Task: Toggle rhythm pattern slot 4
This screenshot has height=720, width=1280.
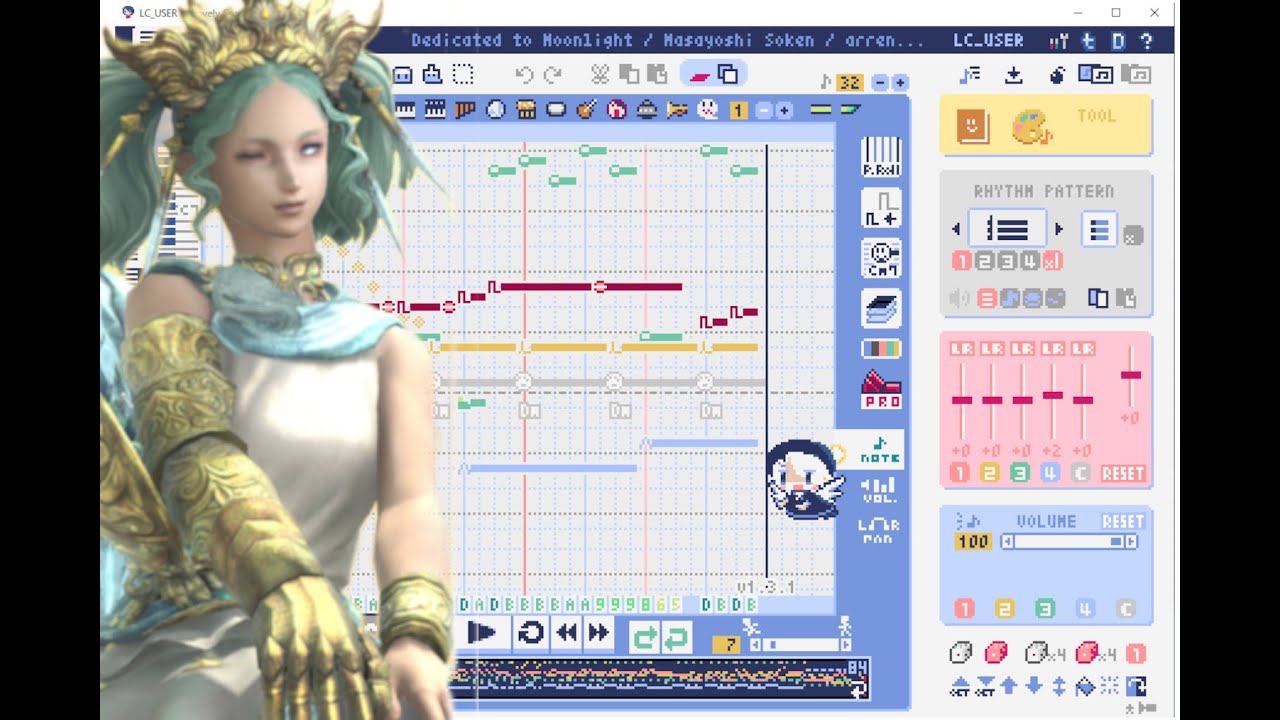Action: 1030,261
